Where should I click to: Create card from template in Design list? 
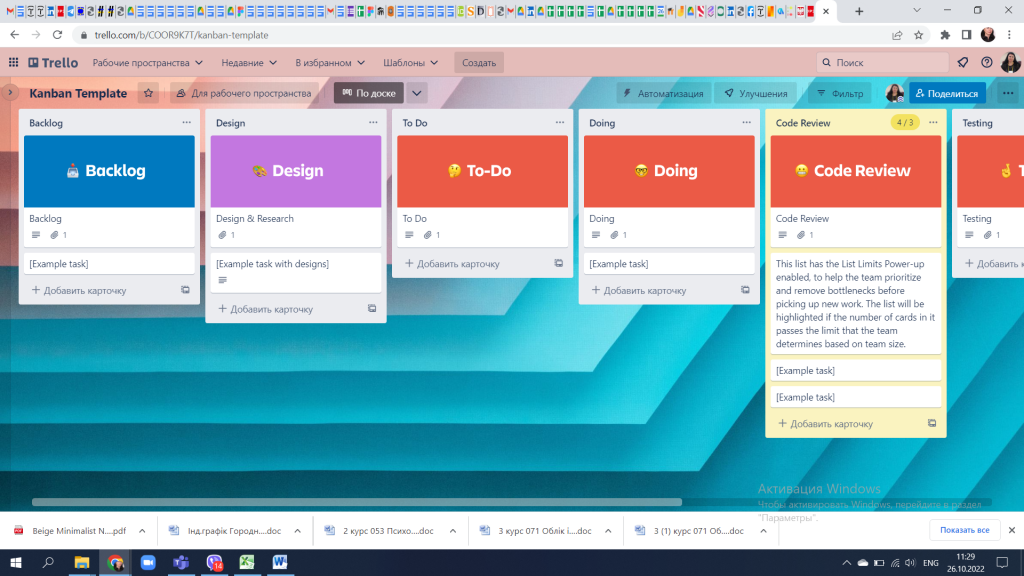(372, 308)
